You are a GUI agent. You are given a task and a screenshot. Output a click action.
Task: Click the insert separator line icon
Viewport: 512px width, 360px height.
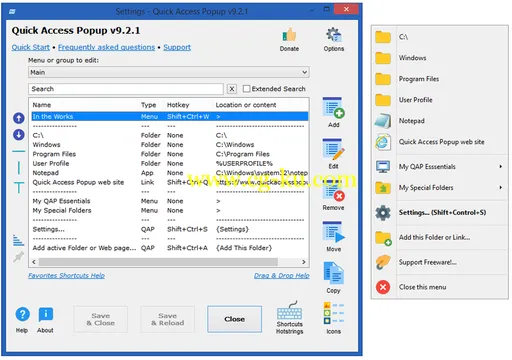pos(19,151)
